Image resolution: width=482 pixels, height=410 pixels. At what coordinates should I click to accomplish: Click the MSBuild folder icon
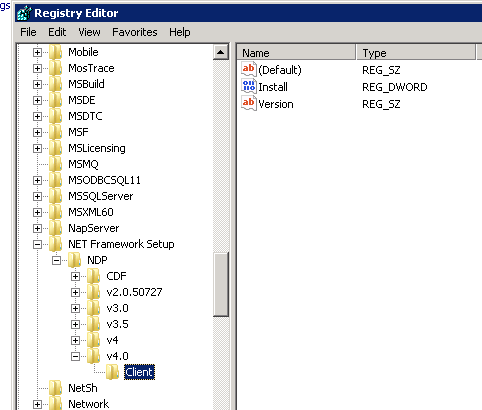click(55, 84)
